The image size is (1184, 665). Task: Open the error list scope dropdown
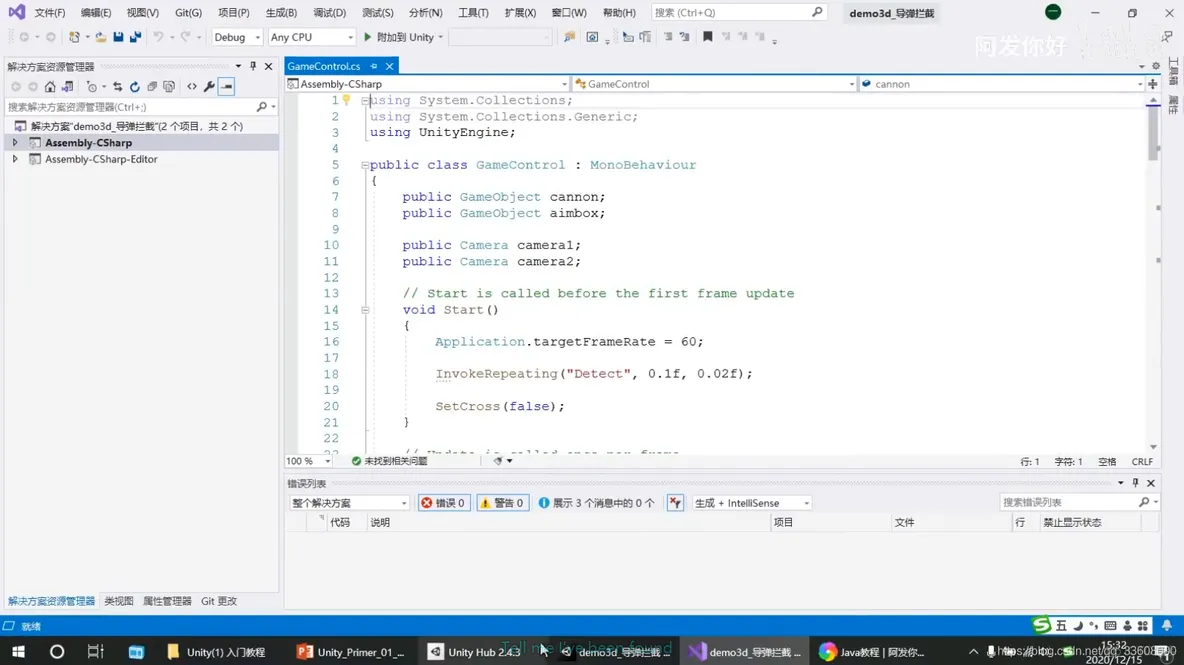(x=349, y=503)
